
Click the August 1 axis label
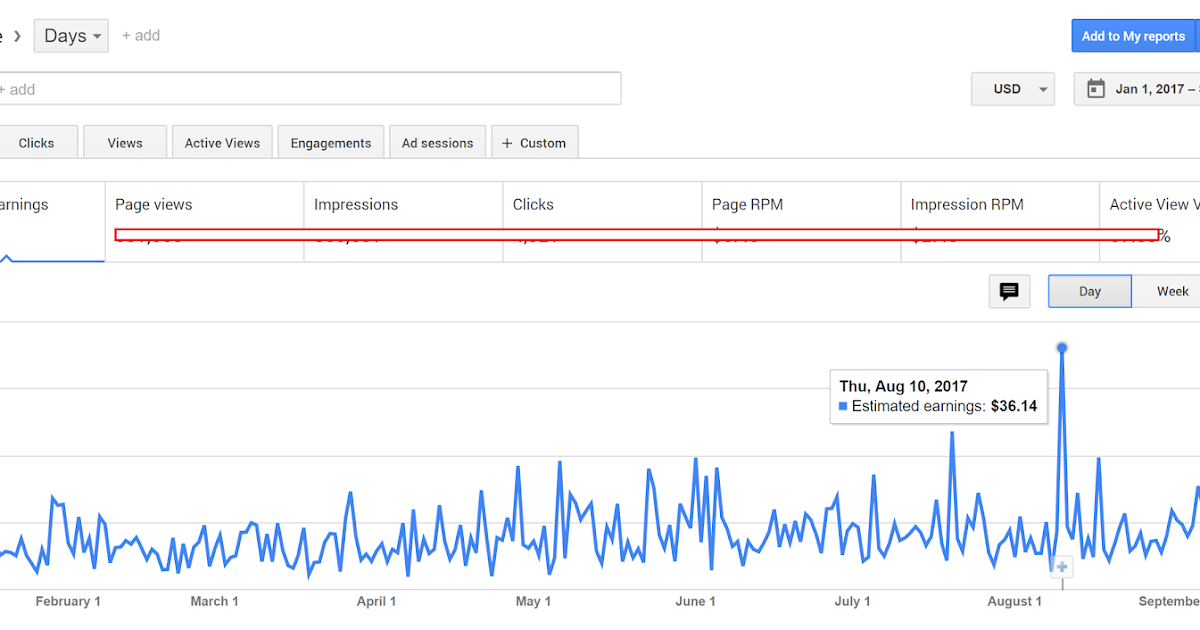click(1014, 601)
